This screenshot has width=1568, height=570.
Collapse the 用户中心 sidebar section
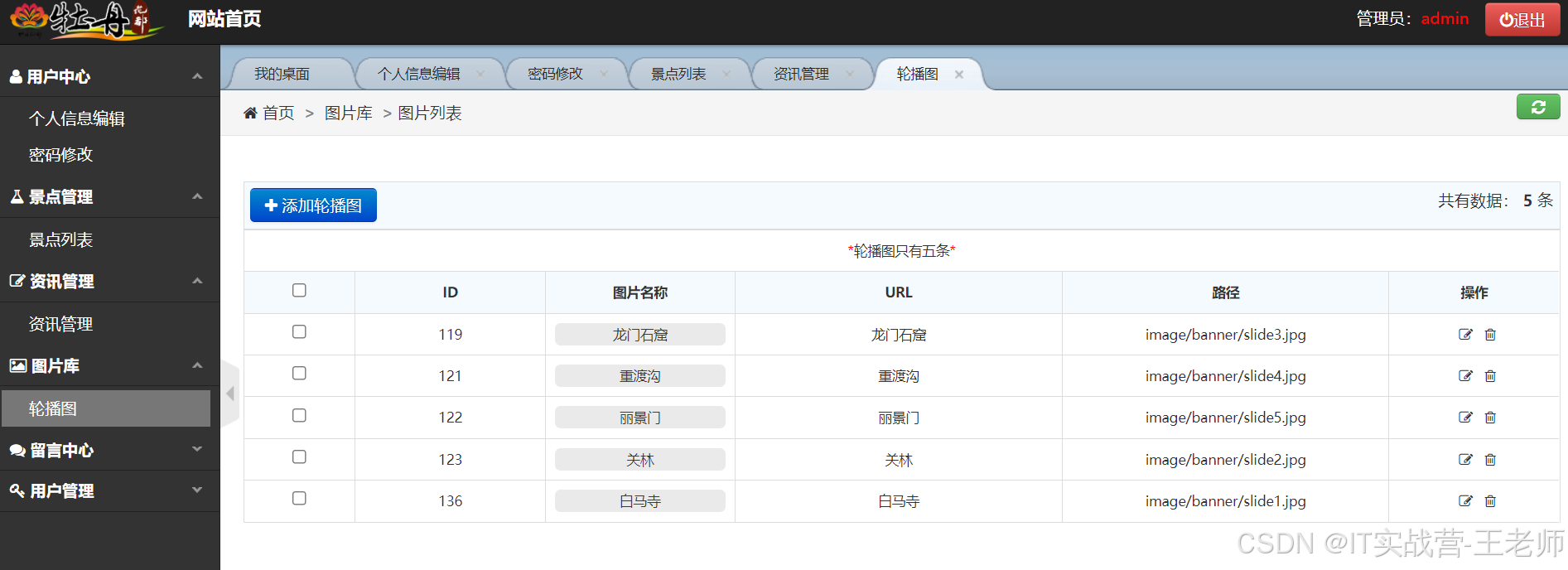pos(109,76)
